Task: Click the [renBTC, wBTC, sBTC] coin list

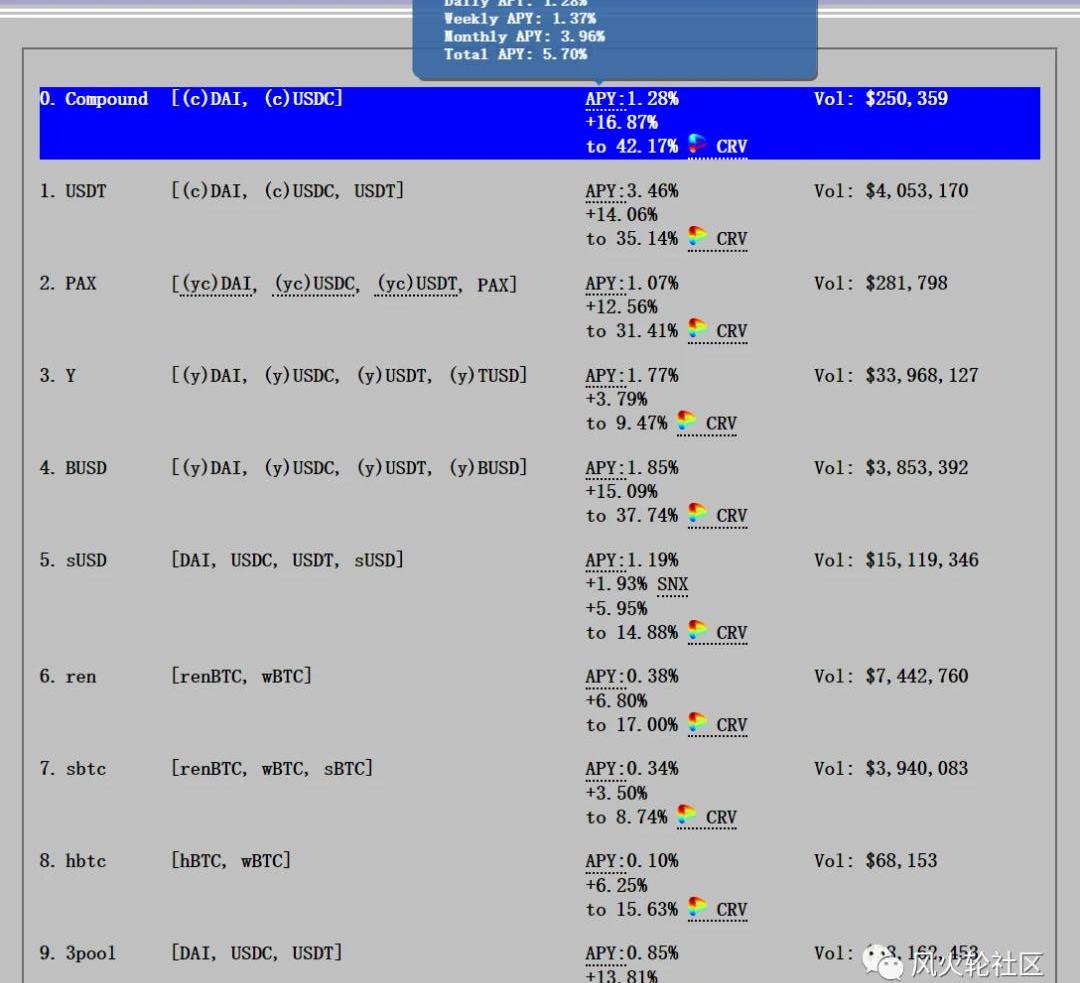Action: (272, 769)
